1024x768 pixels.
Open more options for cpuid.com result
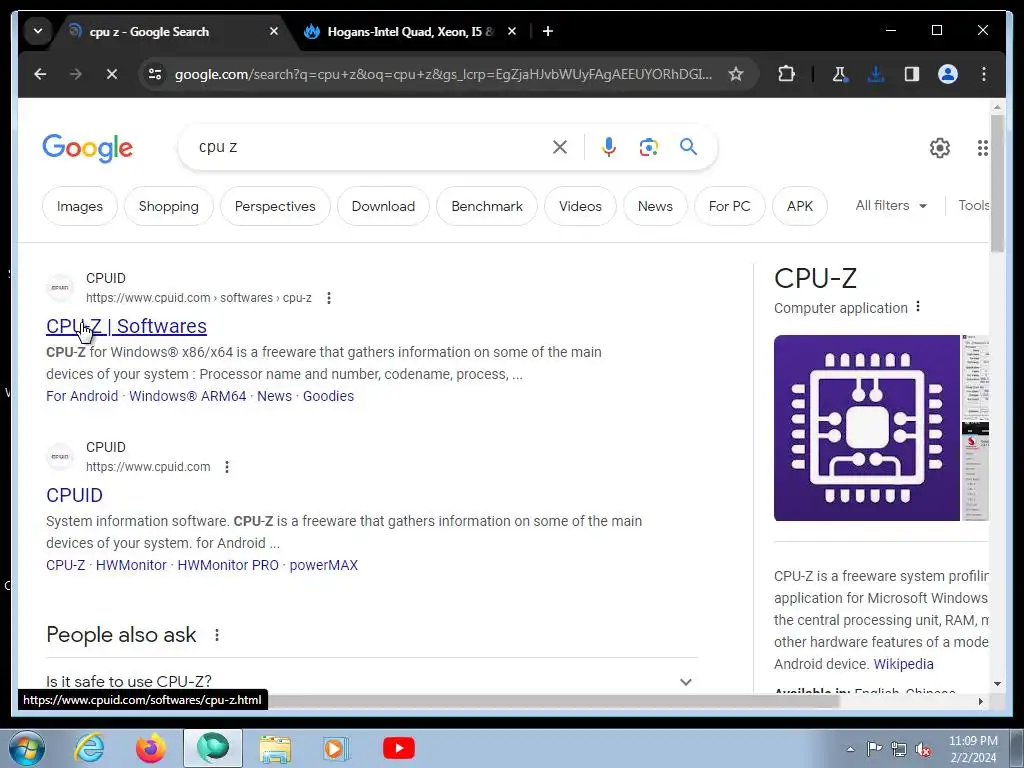coord(227,467)
